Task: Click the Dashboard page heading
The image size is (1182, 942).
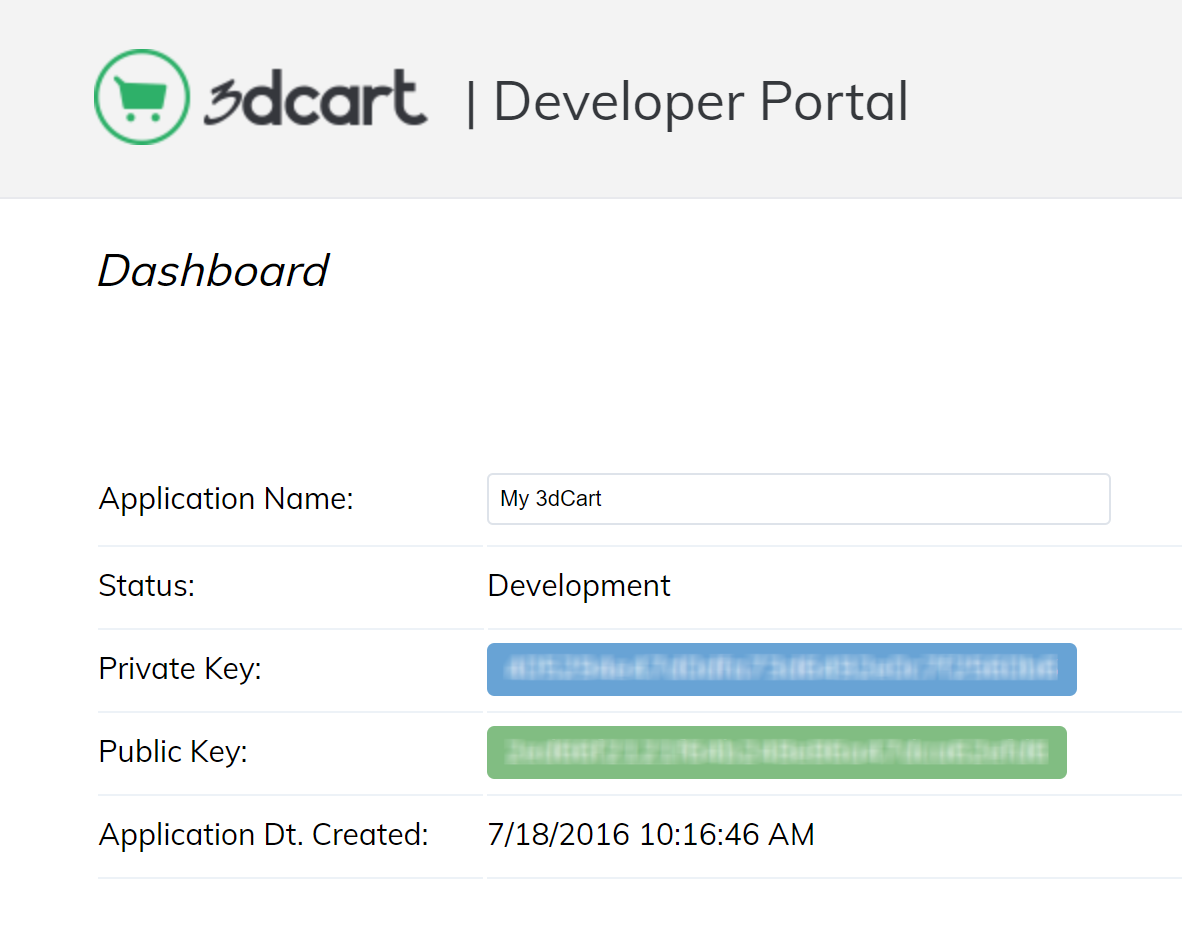Action: pyautogui.click(x=213, y=271)
